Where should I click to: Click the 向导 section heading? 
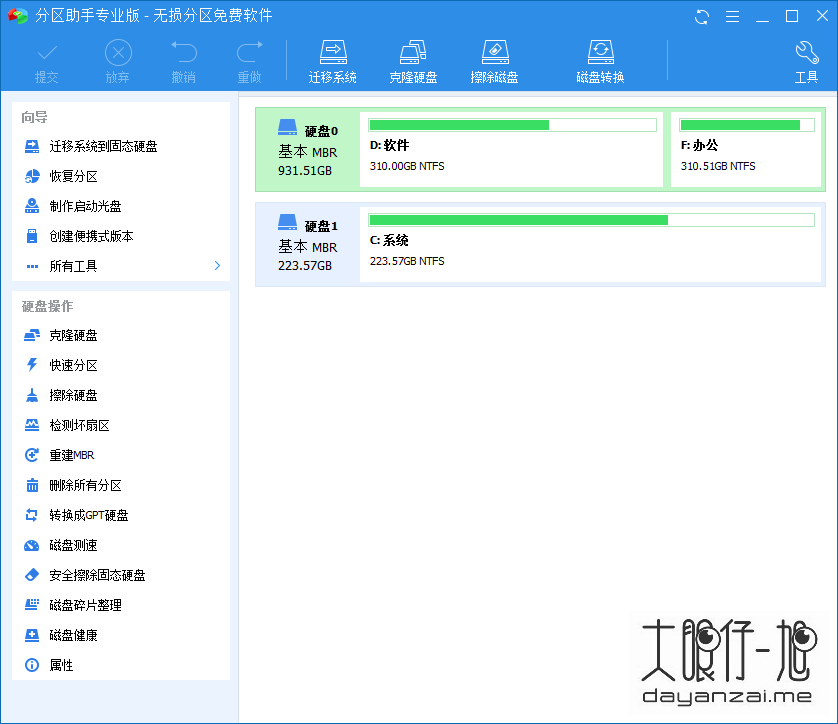coord(34,117)
